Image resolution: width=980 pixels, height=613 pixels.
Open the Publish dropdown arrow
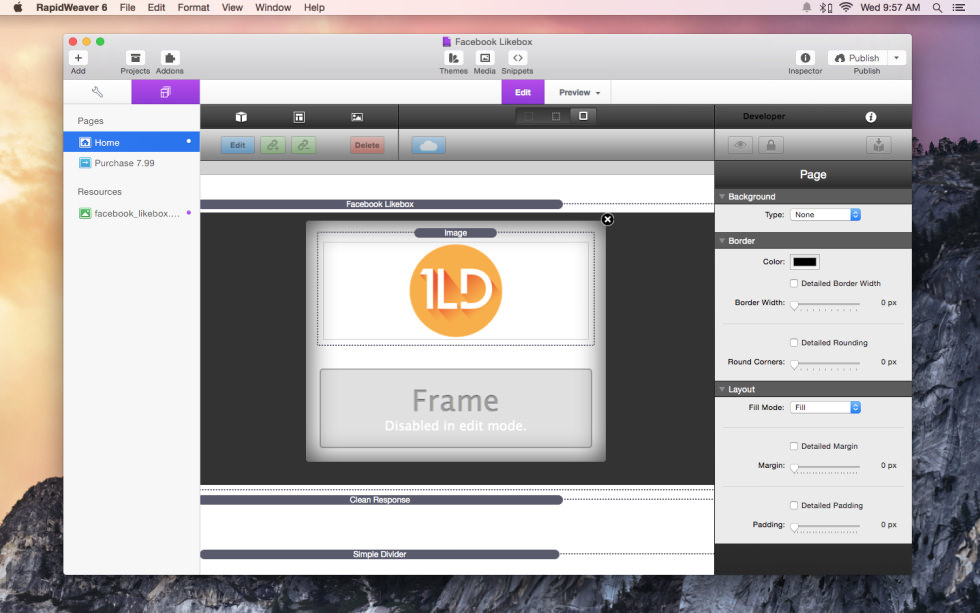pos(897,58)
